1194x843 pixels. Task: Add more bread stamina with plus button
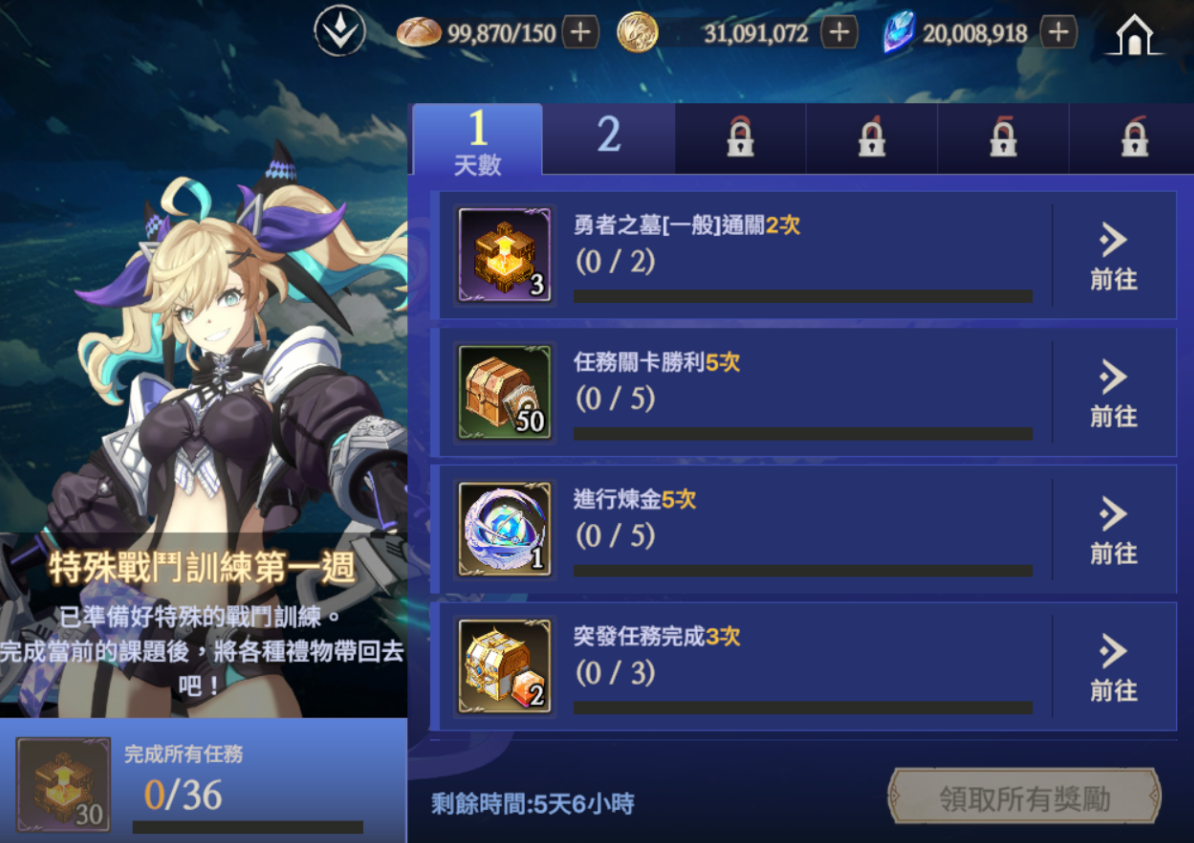[580, 33]
